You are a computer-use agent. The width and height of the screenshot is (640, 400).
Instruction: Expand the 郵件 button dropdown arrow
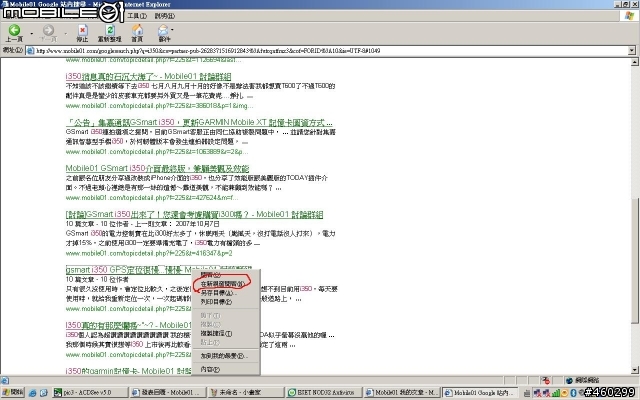coord(173,29)
